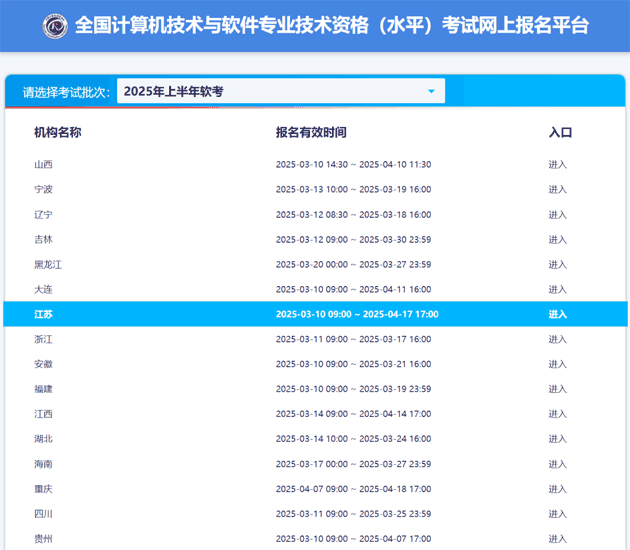The image size is (630, 550).
Task: Click the 报名有效时间 column header
Action: [x=311, y=132]
